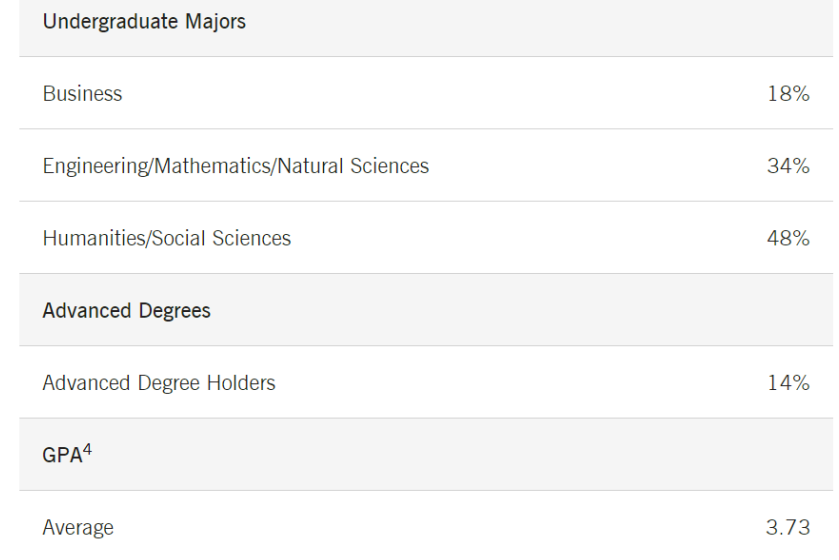
Task: Select the Advanced Degree Holders label
Action: pyautogui.click(x=158, y=382)
